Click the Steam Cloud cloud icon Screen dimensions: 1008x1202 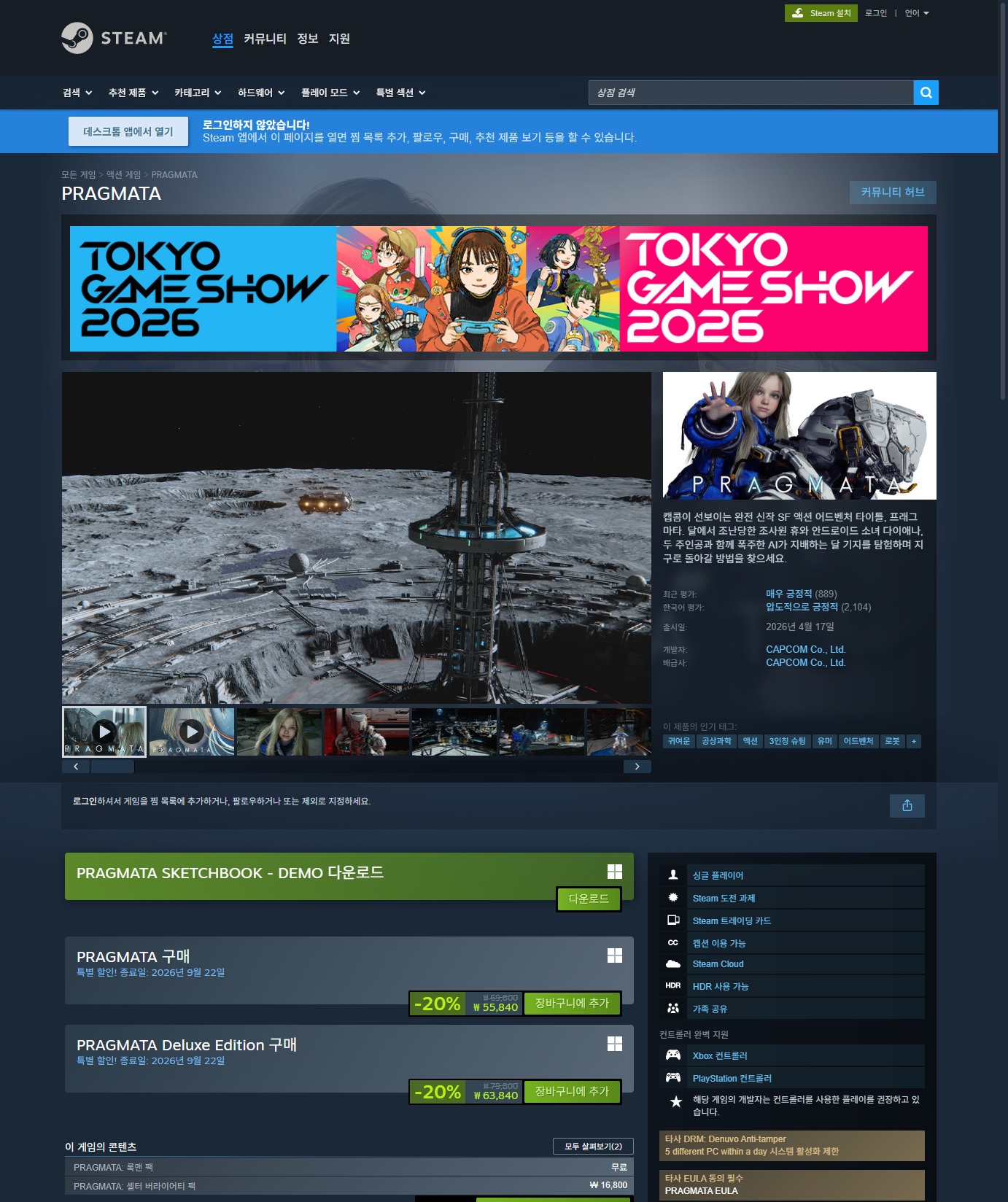click(673, 963)
